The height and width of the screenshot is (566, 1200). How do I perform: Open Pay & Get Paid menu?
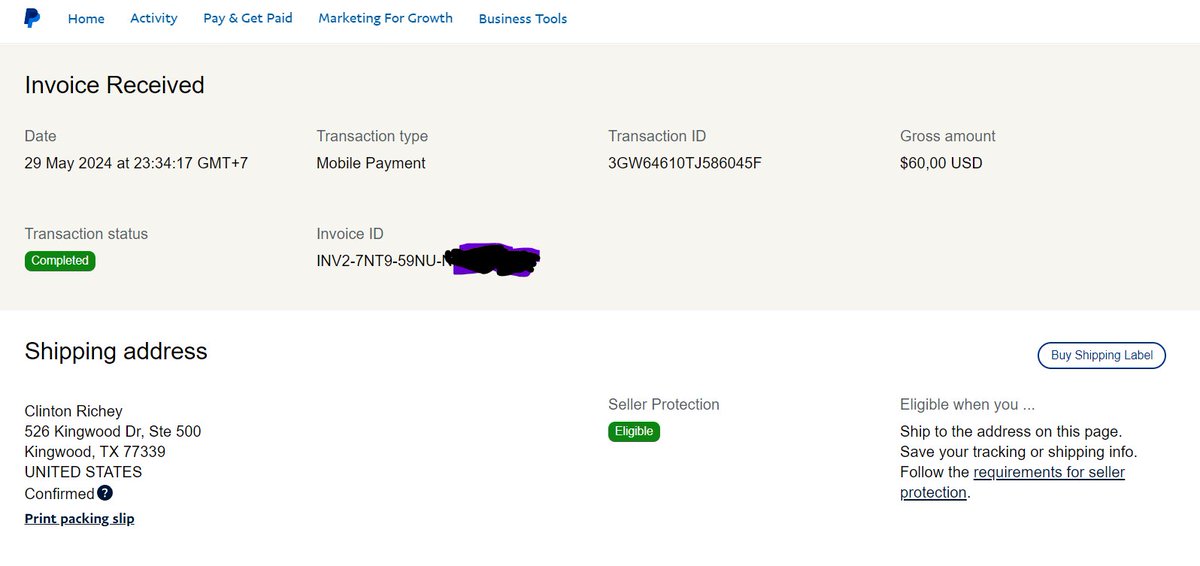point(248,18)
